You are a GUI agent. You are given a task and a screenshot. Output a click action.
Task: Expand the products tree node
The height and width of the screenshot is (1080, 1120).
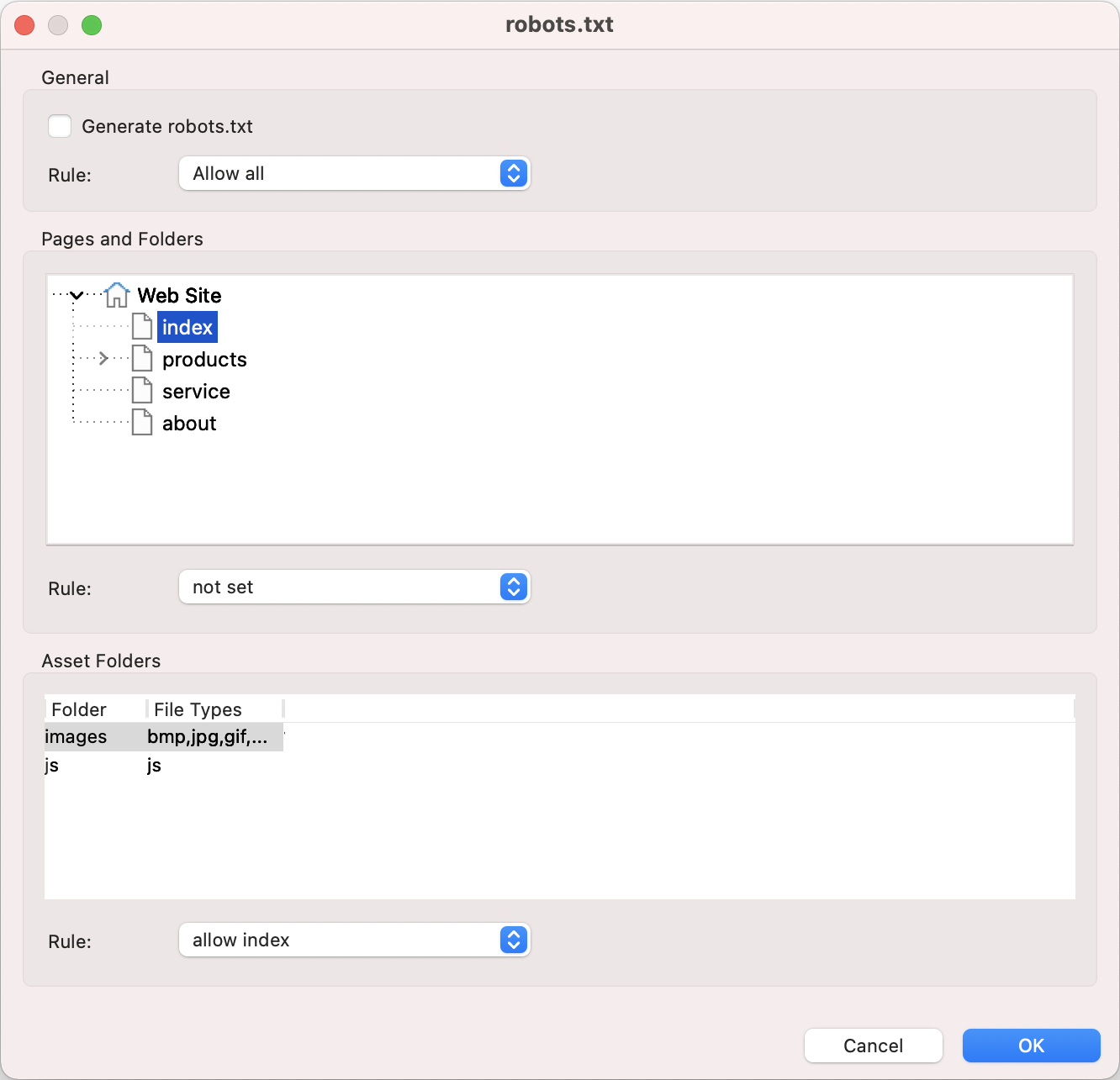pos(103,358)
